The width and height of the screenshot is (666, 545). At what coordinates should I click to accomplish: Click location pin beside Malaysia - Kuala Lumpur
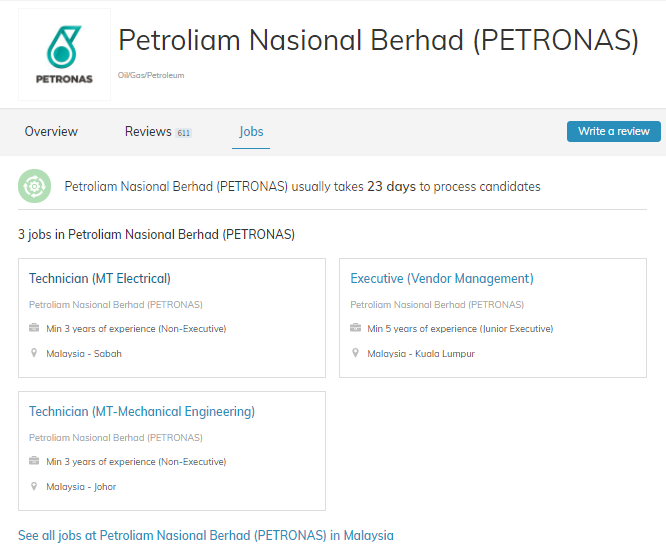tap(355, 353)
